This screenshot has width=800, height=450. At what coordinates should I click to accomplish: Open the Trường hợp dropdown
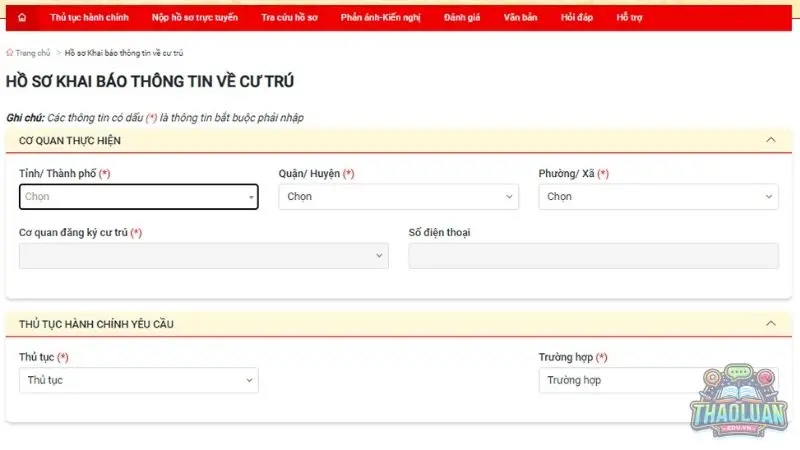[x=658, y=380]
